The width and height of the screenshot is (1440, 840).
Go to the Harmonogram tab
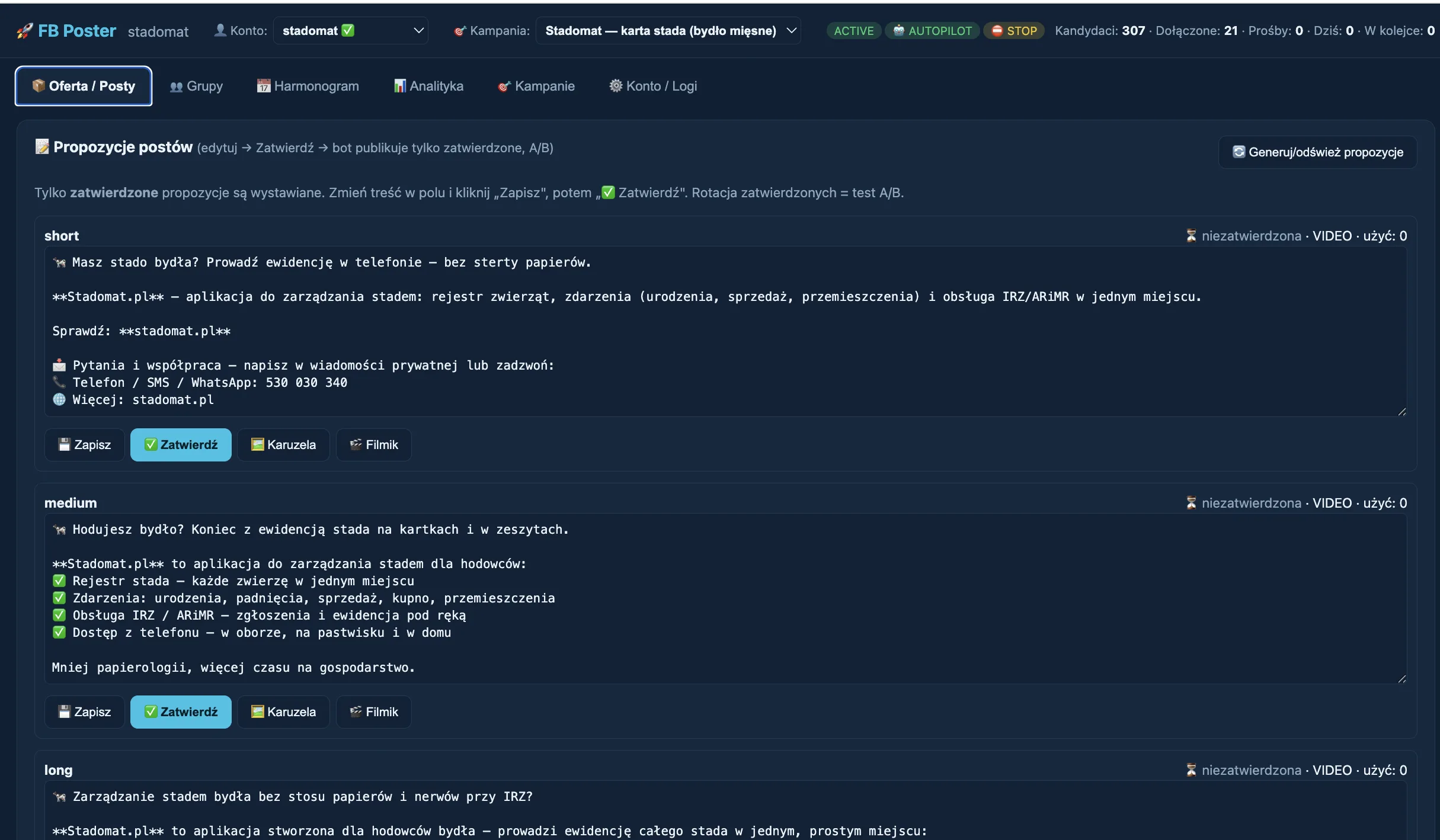coord(308,86)
